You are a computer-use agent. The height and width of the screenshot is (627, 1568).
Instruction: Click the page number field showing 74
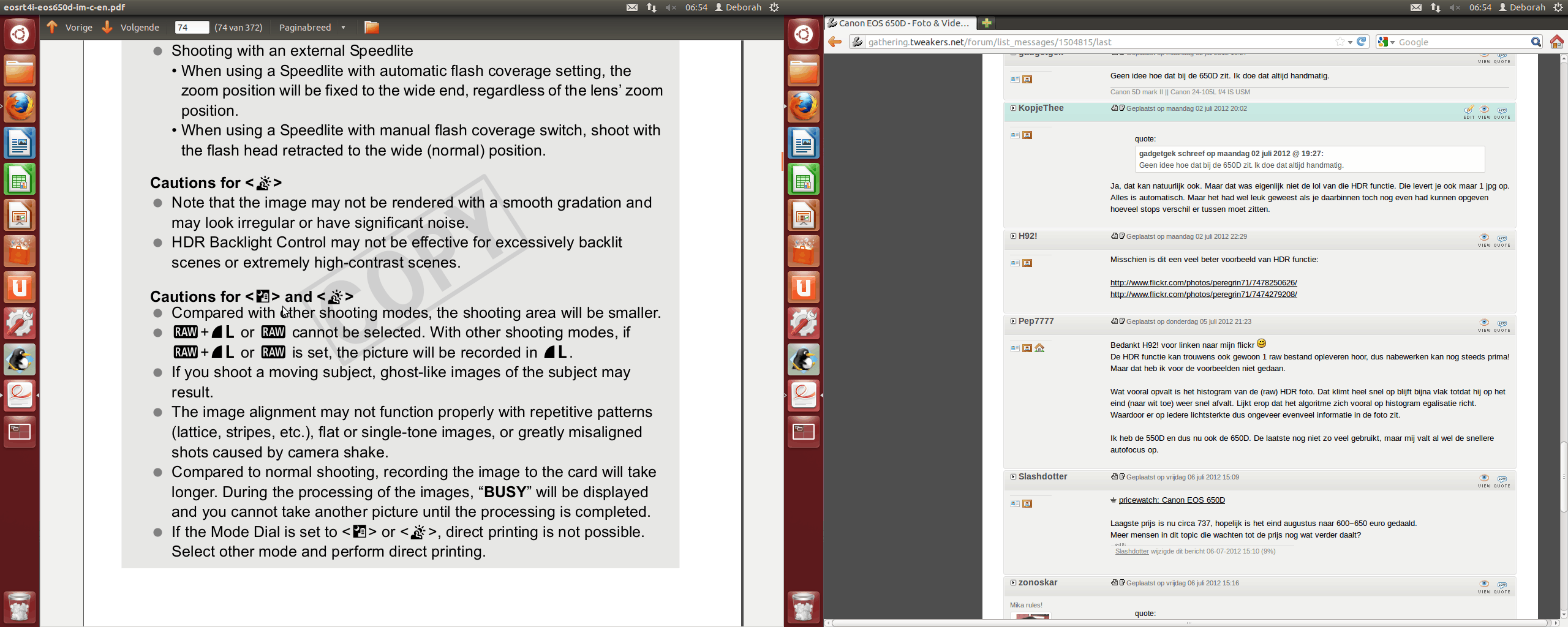pos(191,27)
